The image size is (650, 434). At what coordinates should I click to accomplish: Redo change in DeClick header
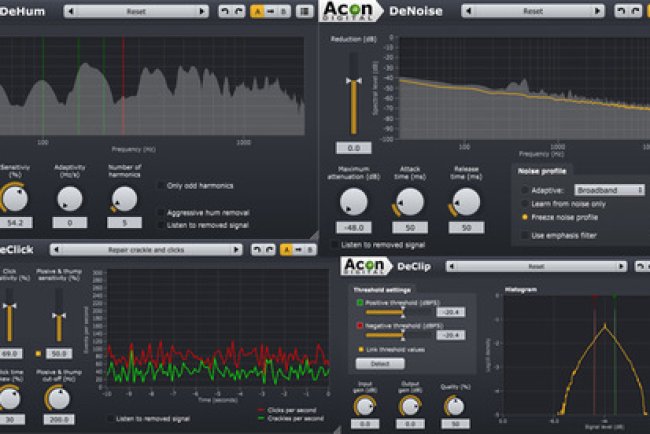tap(269, 250)
